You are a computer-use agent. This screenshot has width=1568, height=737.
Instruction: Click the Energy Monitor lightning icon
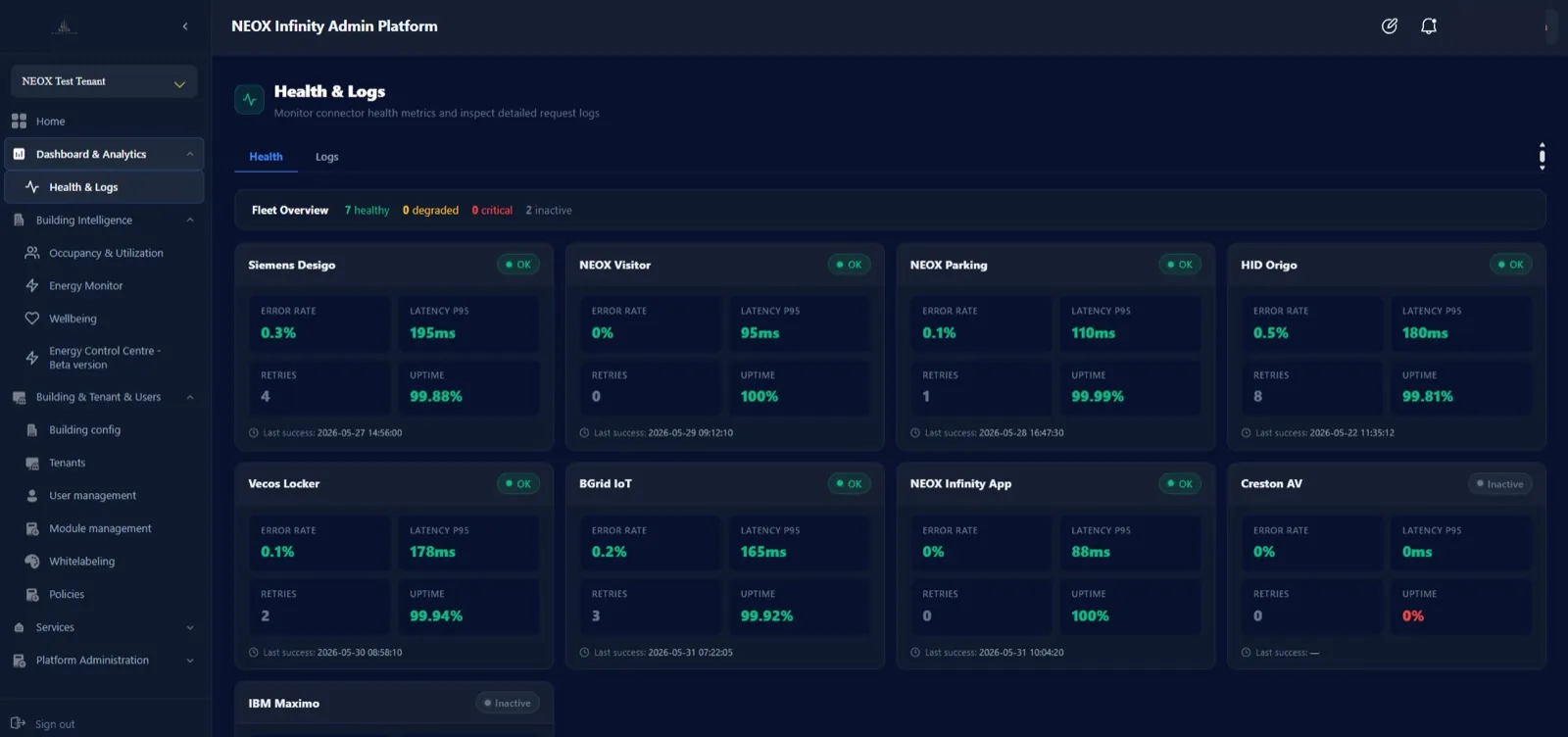[x=32, y=286]
